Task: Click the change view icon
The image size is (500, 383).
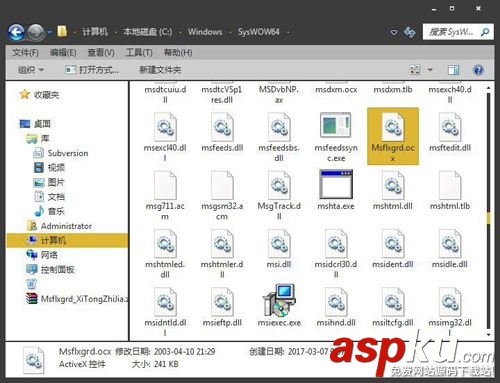Action: click(415, 70)
